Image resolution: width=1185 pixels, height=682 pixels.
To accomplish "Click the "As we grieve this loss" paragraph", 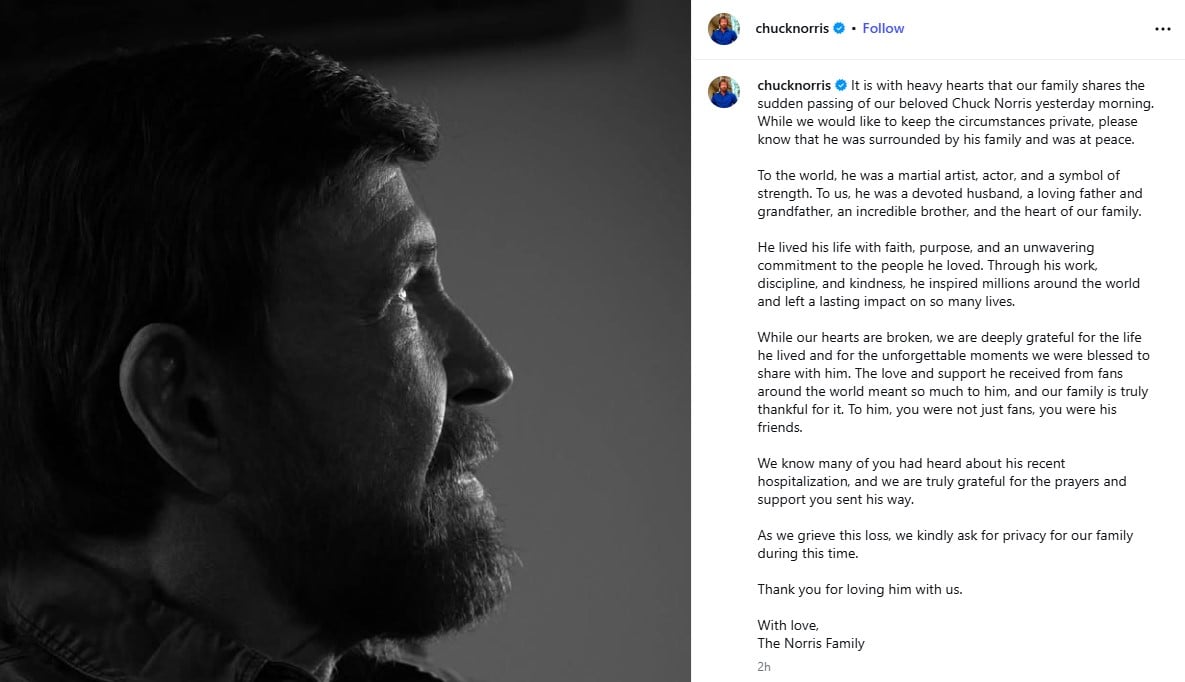I will [945, 544].
